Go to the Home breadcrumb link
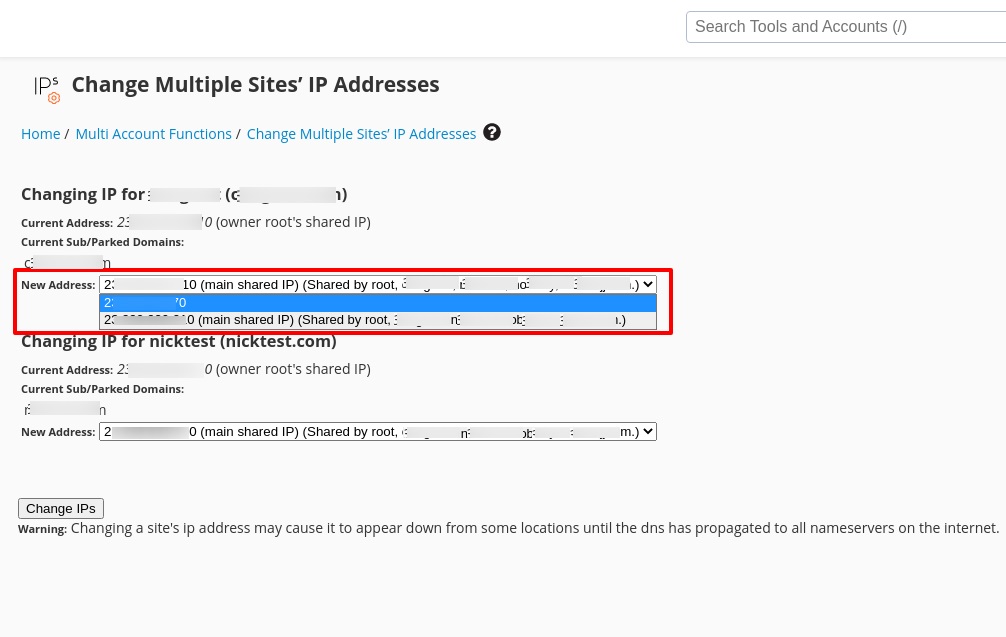 pos(41,134)
